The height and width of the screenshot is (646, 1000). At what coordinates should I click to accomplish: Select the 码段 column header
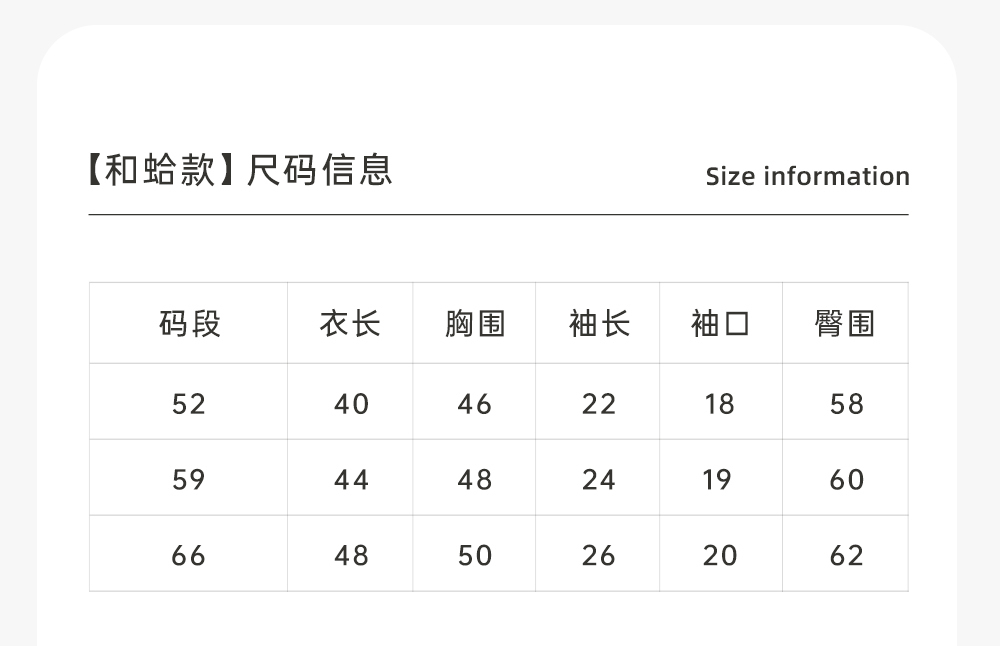pos(189,324)
